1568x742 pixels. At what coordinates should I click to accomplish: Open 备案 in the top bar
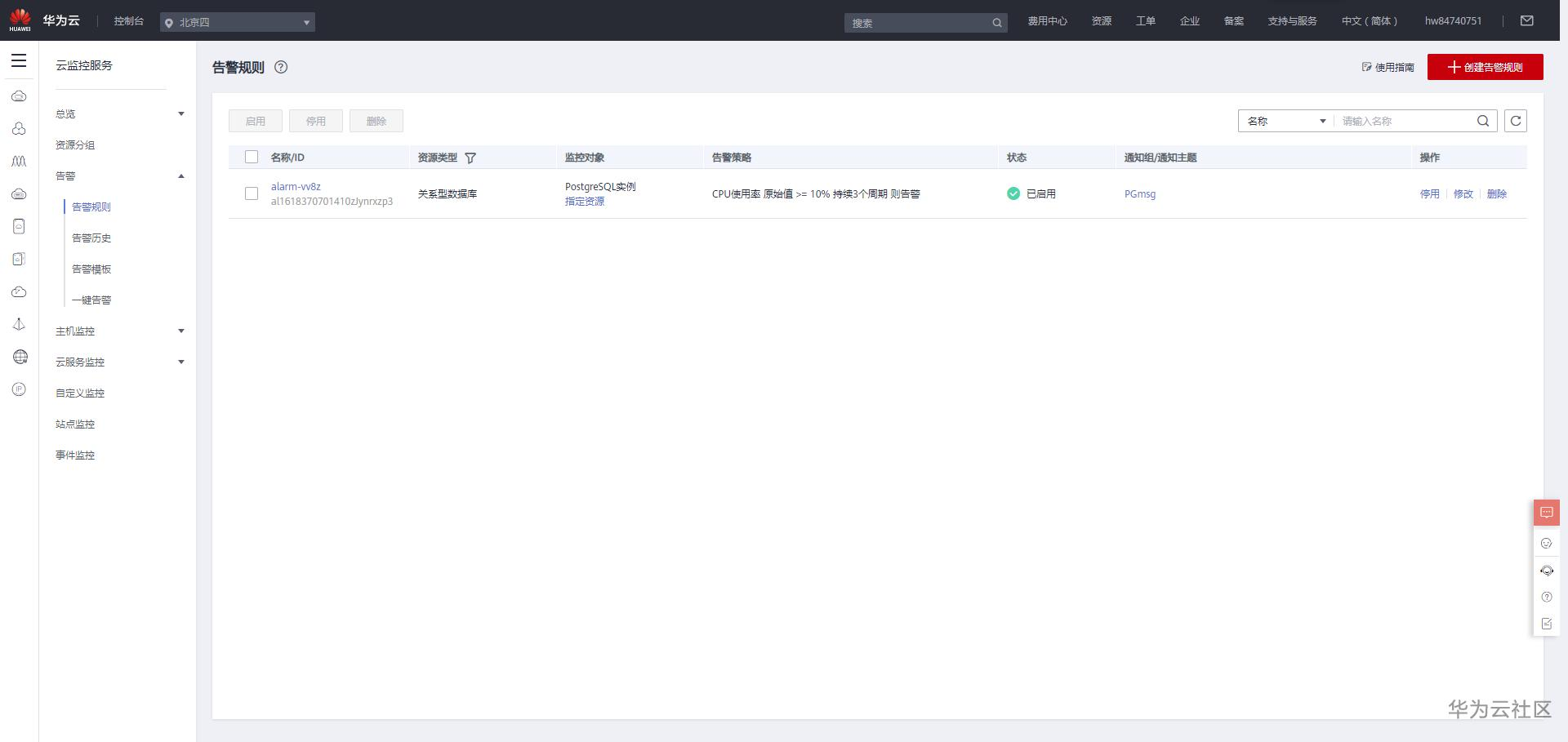click(1234, 21)
